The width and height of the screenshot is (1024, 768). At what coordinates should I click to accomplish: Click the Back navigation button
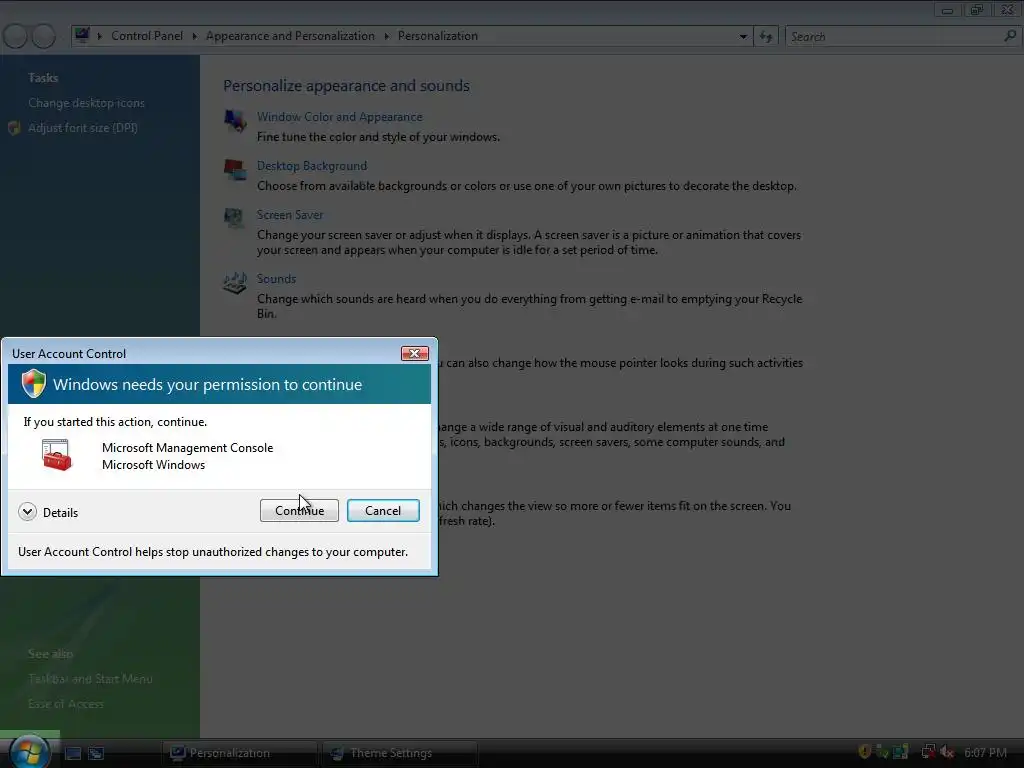tap(15, 36)
